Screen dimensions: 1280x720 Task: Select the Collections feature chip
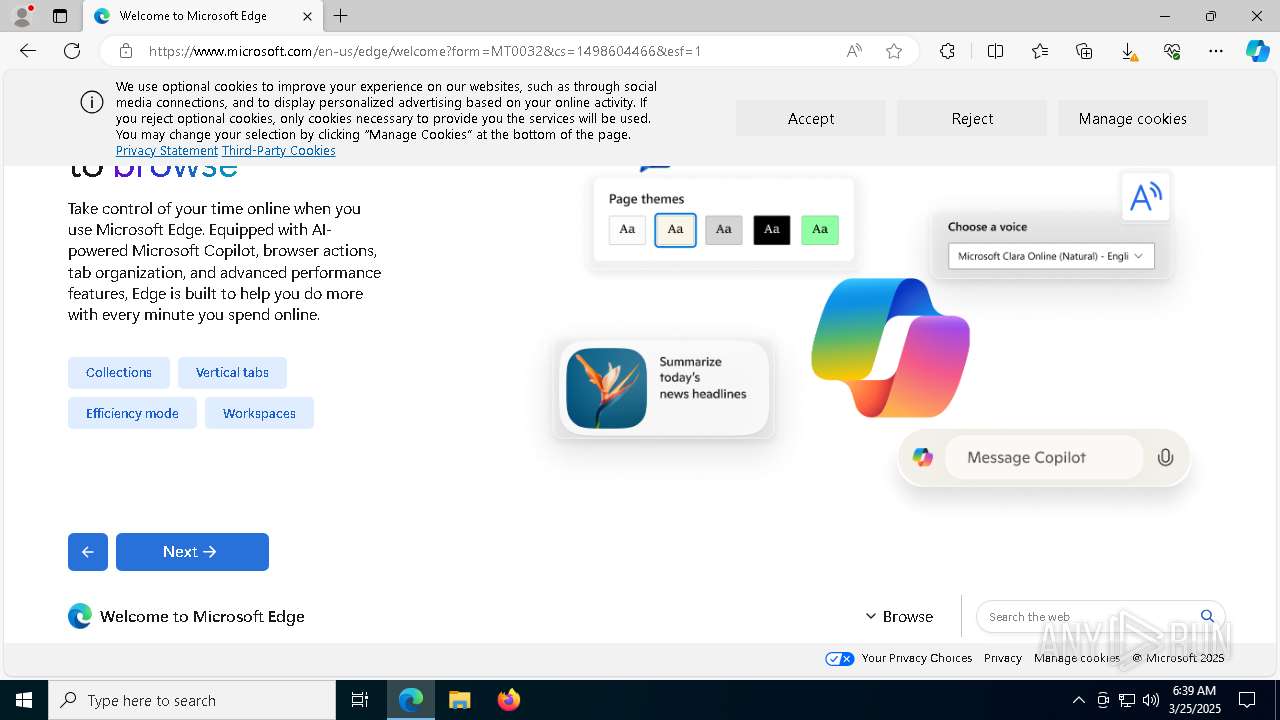[x=119, y=373]
